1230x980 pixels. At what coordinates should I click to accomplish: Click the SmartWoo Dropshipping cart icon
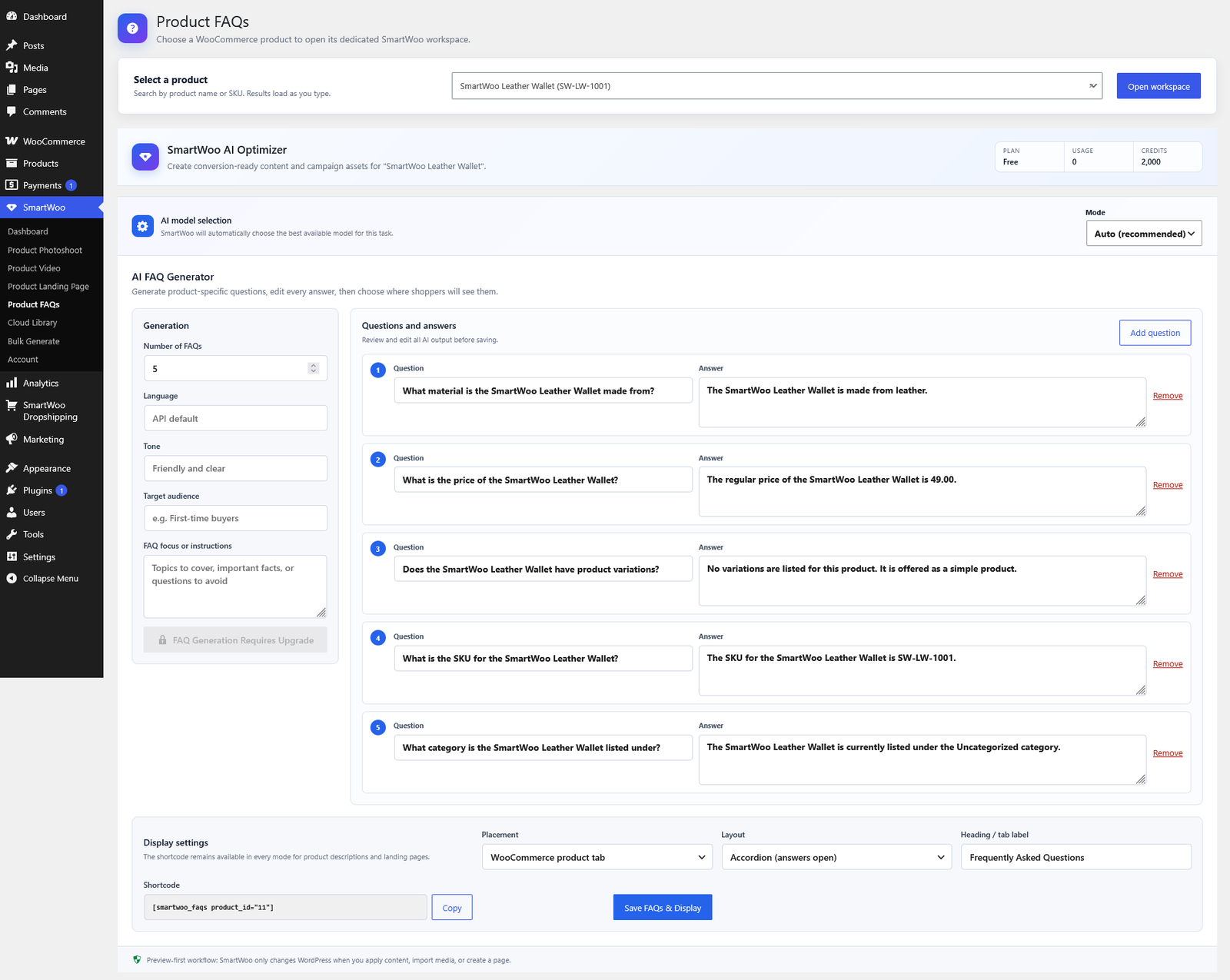pyautogui.click(x=12, y=405)
